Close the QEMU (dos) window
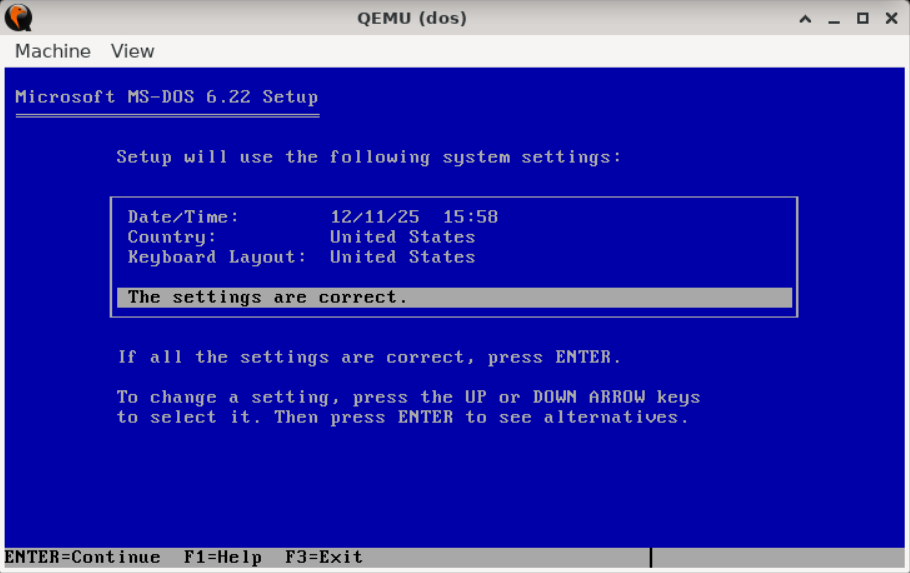910x573 pixels. click(891, 18)
